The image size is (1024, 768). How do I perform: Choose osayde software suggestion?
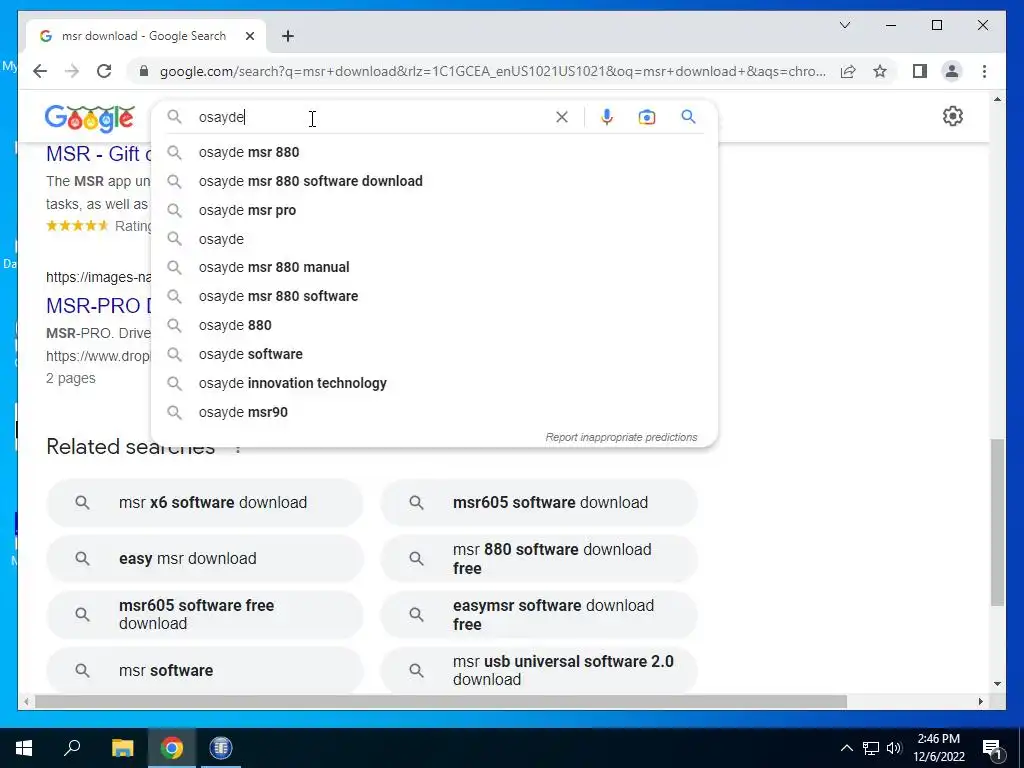pyautogui.click(x=434, y=354)
